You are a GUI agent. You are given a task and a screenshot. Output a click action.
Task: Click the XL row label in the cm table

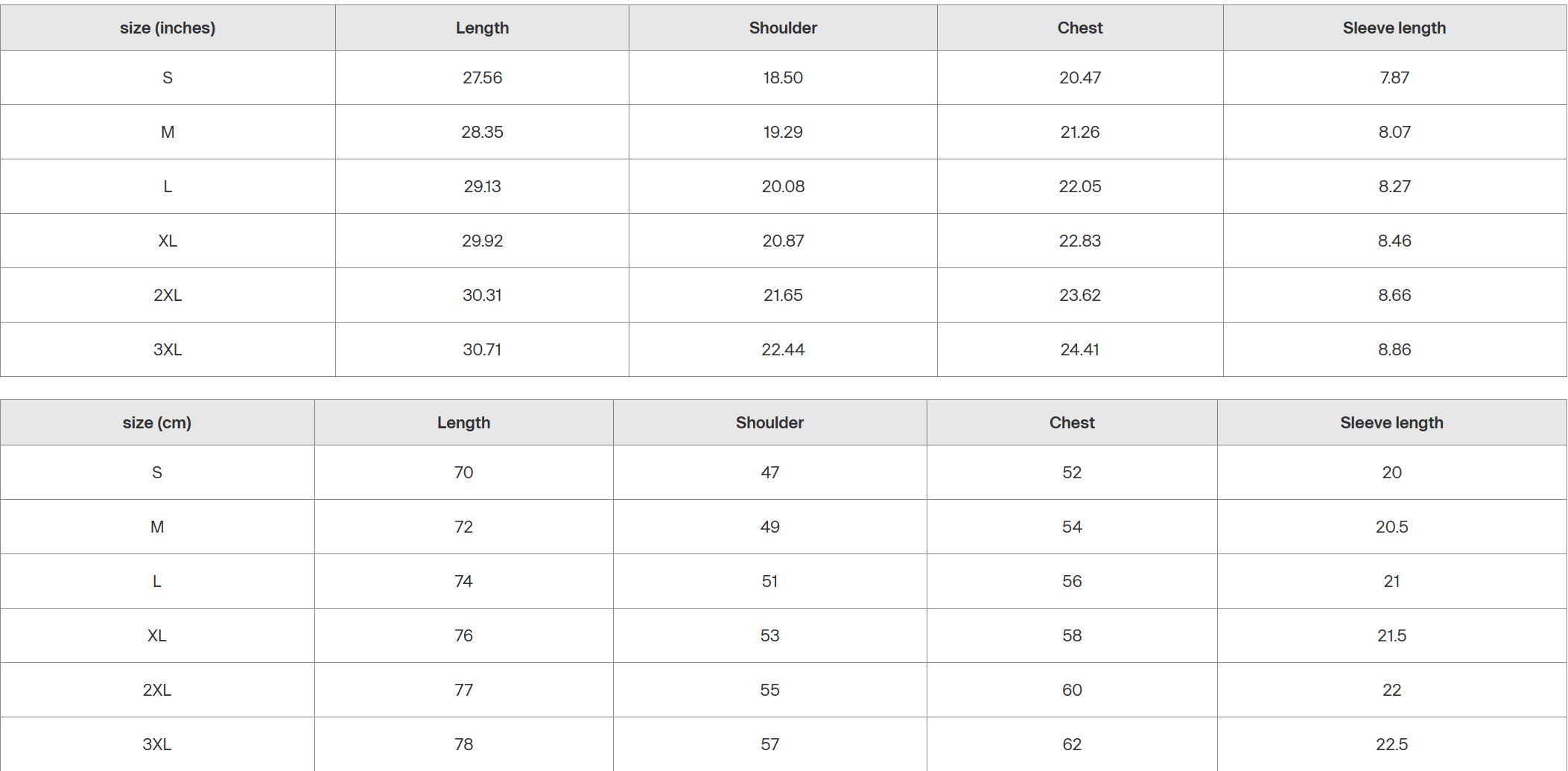coord(156,635)
